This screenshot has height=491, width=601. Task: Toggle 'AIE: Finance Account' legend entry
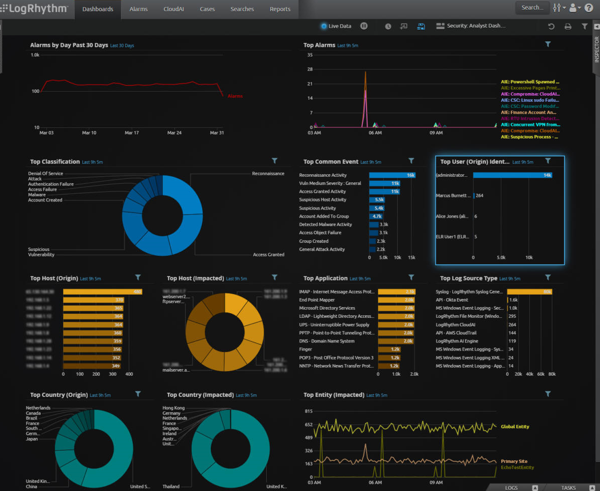tap(528, 112)
